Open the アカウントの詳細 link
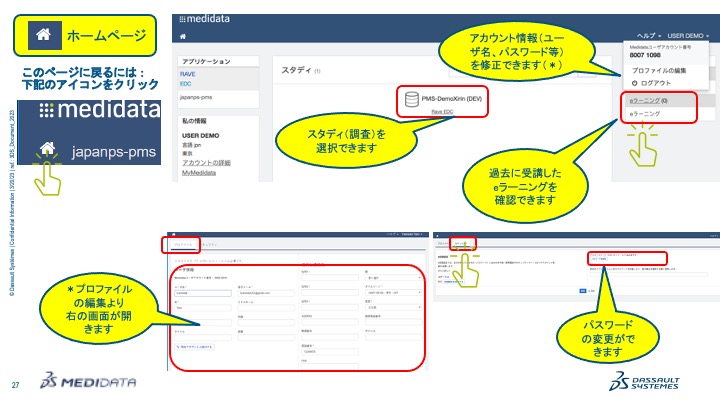The height and width of the screenshot is (405, 720). (x=208, y=162)
